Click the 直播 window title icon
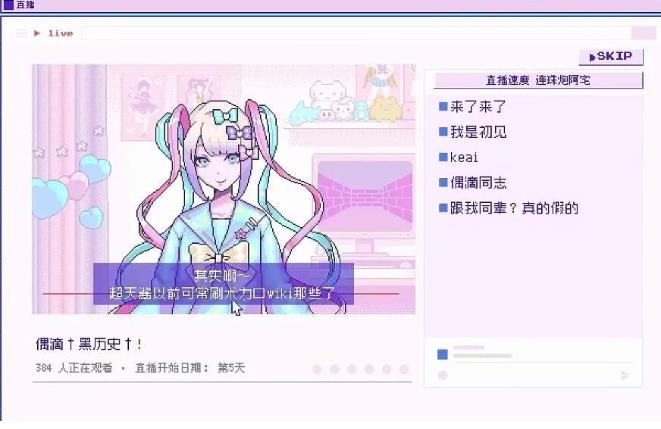The width and height of the screenshot is (661, 429). tap(8, 5)
